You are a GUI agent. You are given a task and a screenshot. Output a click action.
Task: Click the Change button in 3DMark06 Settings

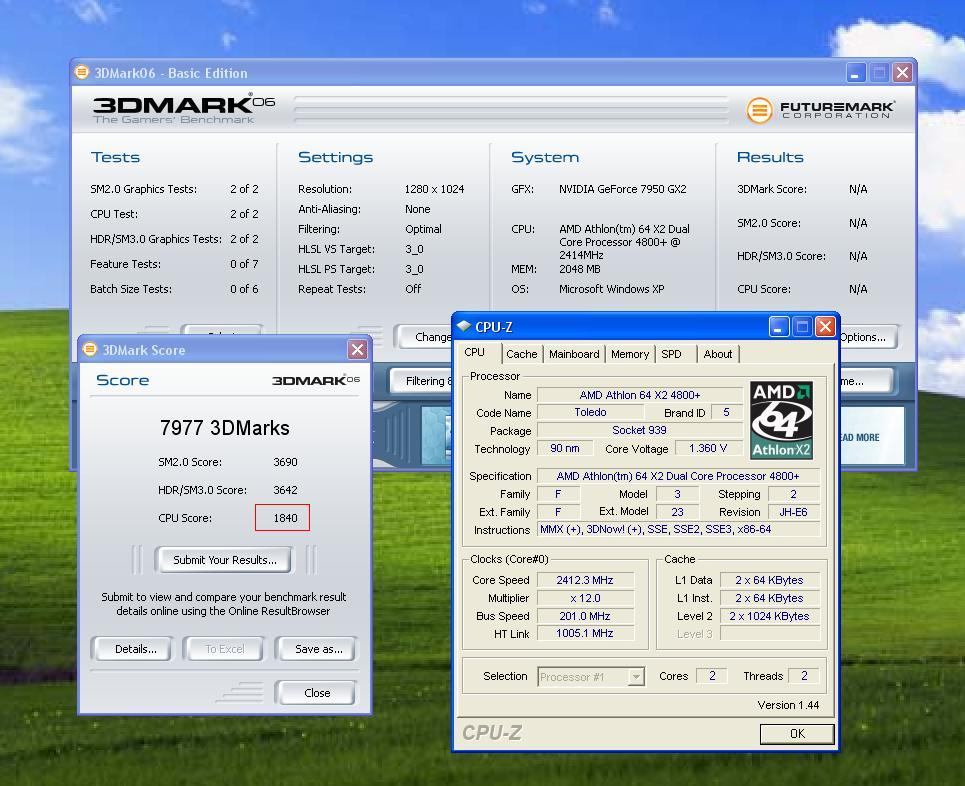pos(425,337)
